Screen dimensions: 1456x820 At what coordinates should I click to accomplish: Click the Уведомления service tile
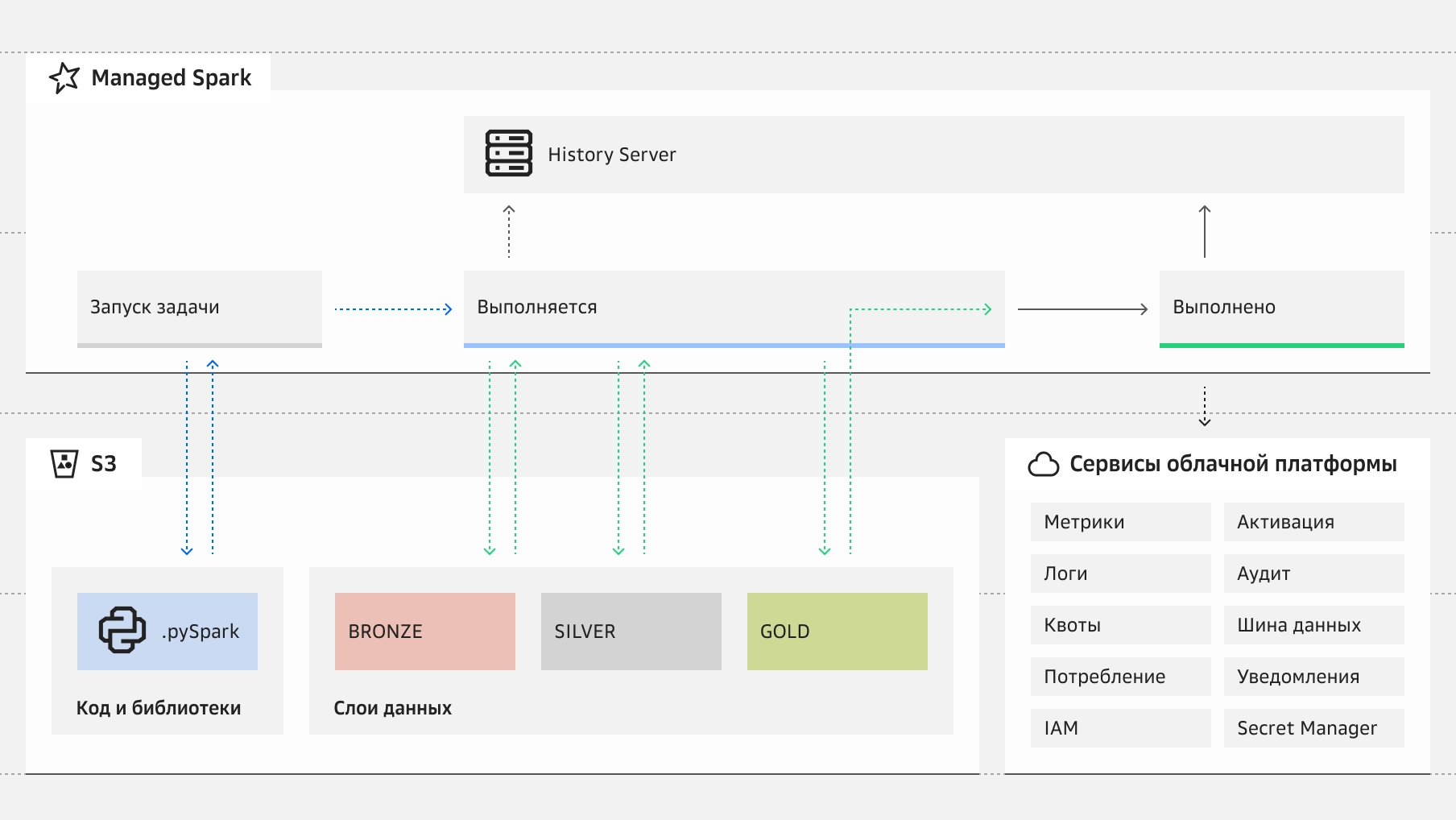point(1313,677)
